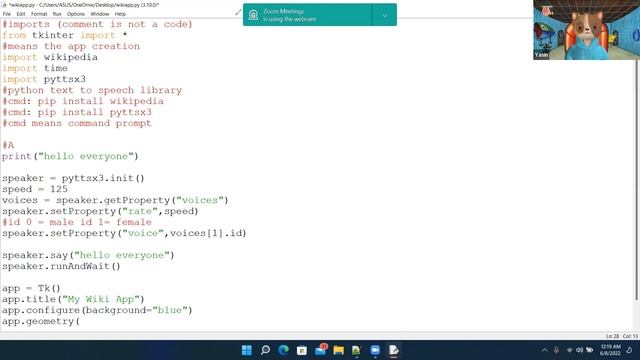Click the comment '#python text to speech library'
Screen dimensions: 640x360
point(92,90)
